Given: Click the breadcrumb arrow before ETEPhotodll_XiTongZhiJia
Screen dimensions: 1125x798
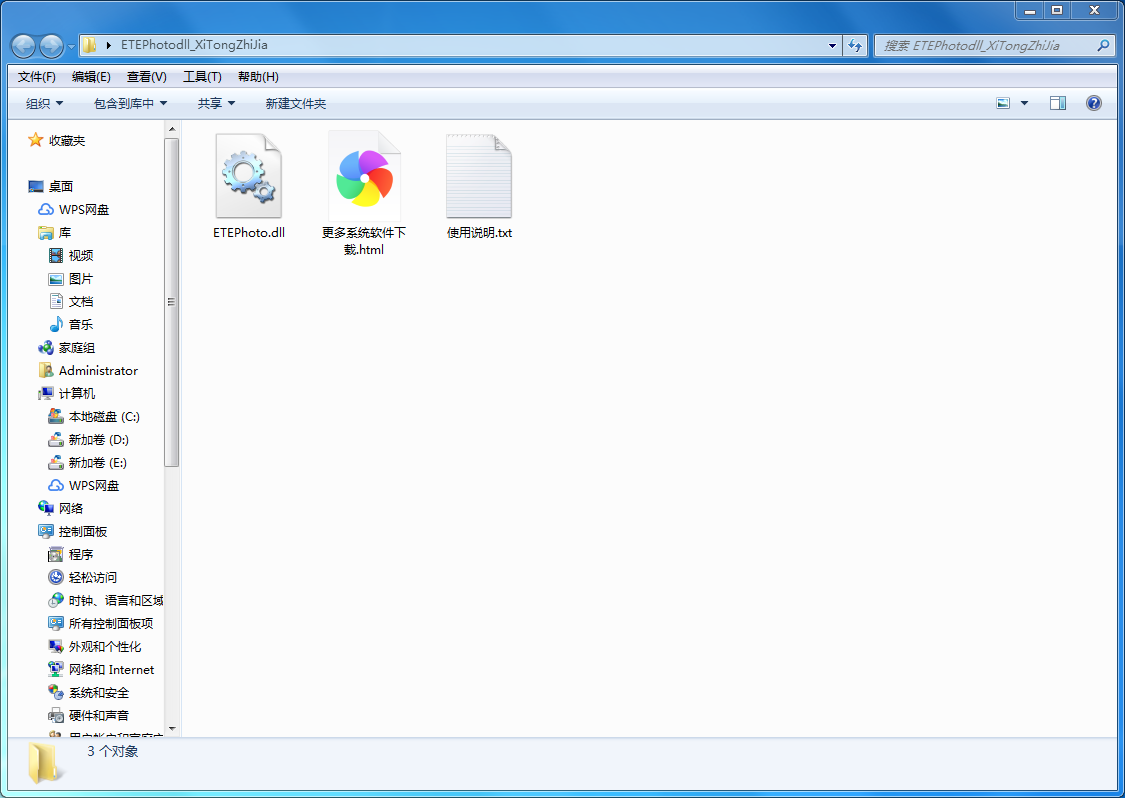Looking at the screenshot, I should coord(108,45).
